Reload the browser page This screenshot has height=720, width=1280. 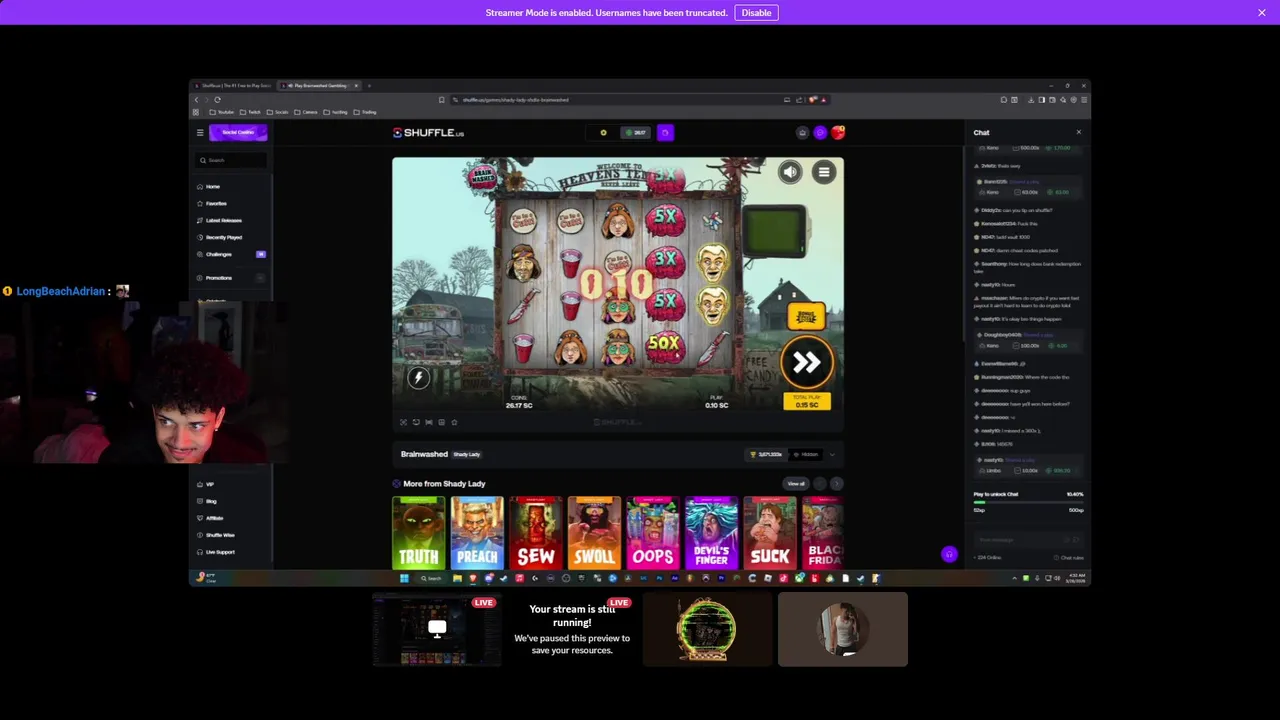pyautogui.click(x=217, y=100)
